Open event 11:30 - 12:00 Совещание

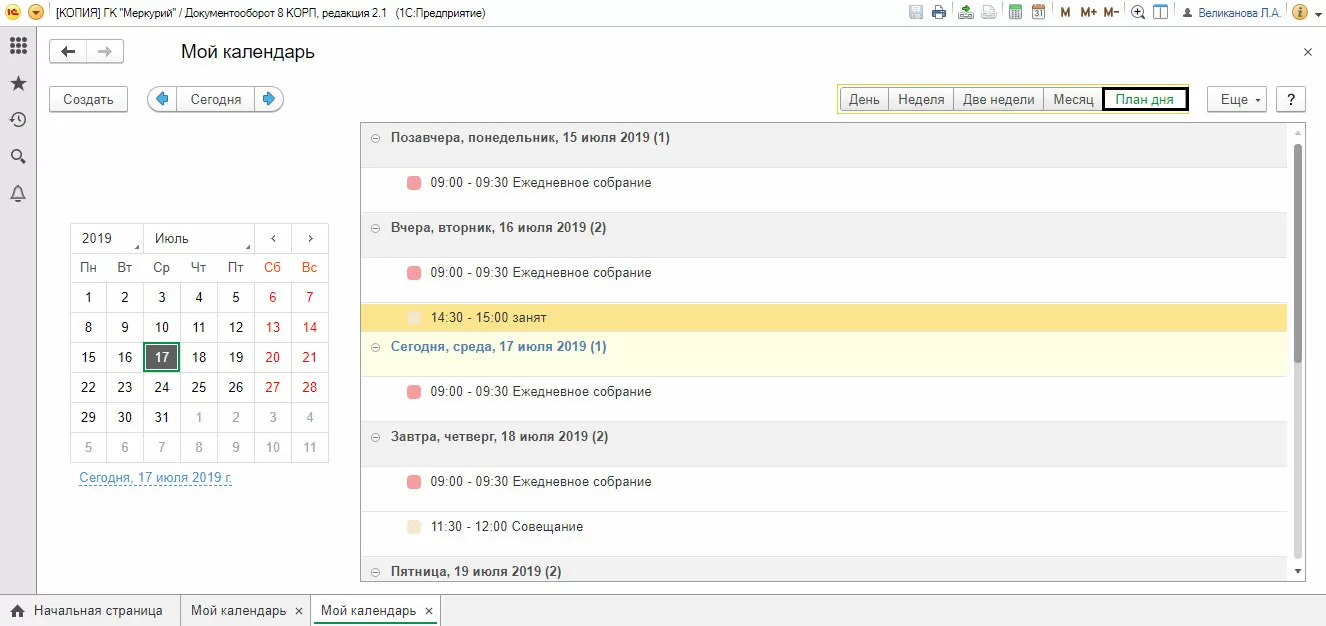click(x=506, y=526)
